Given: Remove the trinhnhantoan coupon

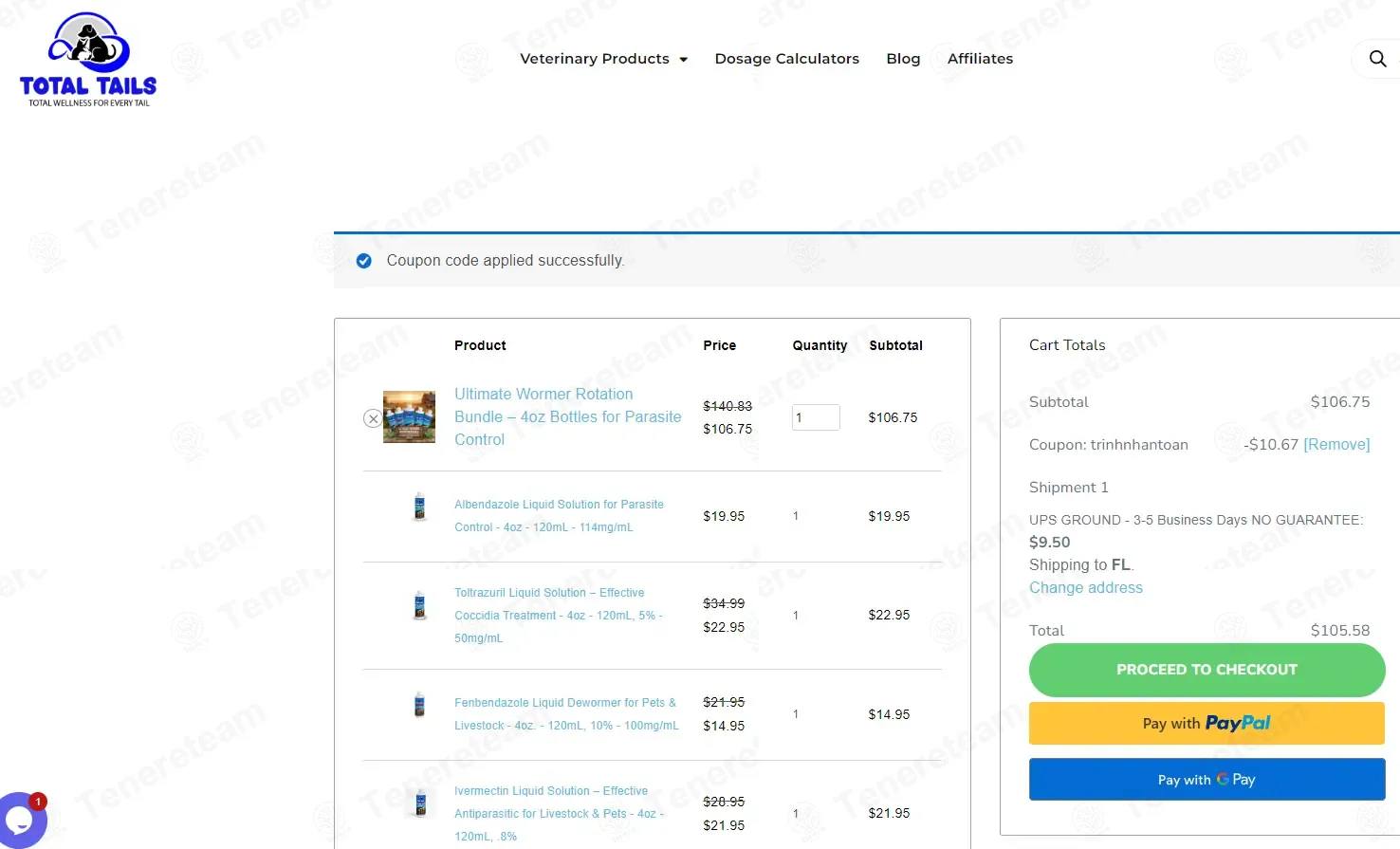Looking at the screenshot, I should click(x=1336, y=444).
